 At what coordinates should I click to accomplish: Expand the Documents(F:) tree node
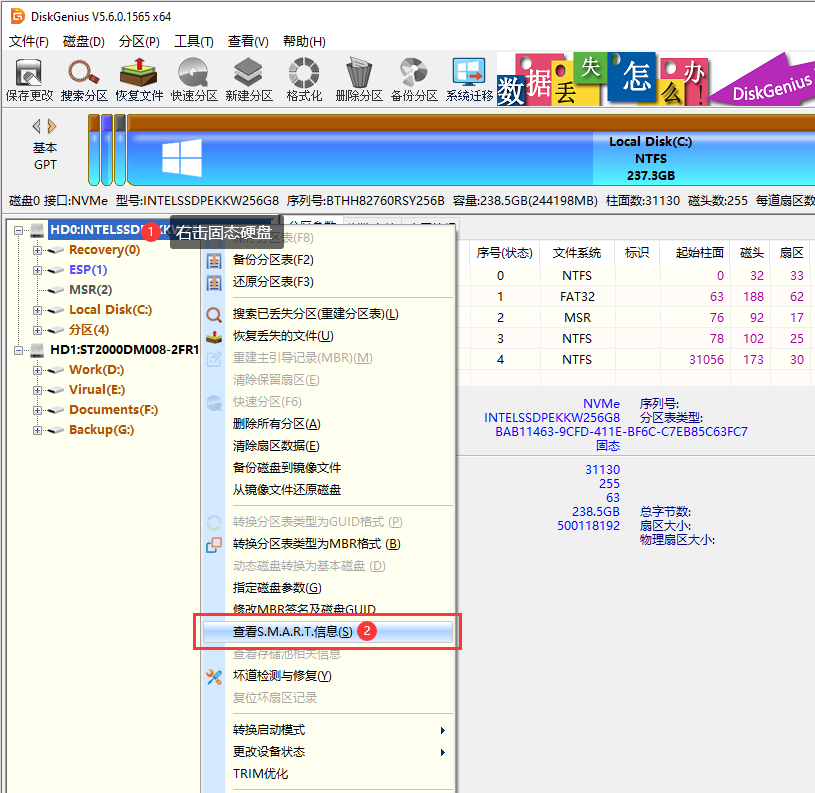(x=37, y=410)
